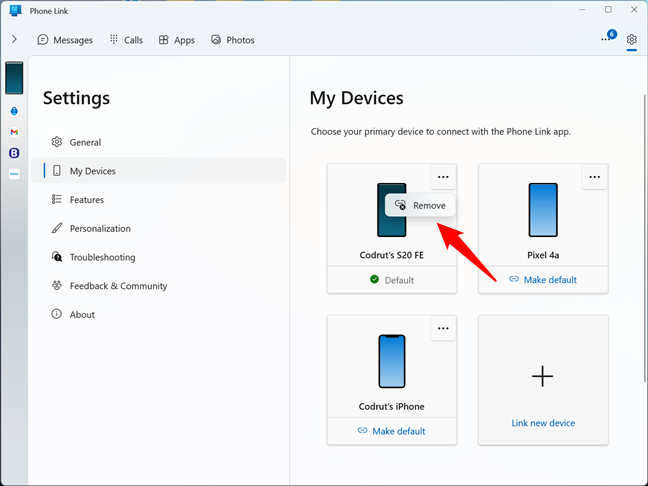Go to the Photos tab

click(x=233, y=40)
